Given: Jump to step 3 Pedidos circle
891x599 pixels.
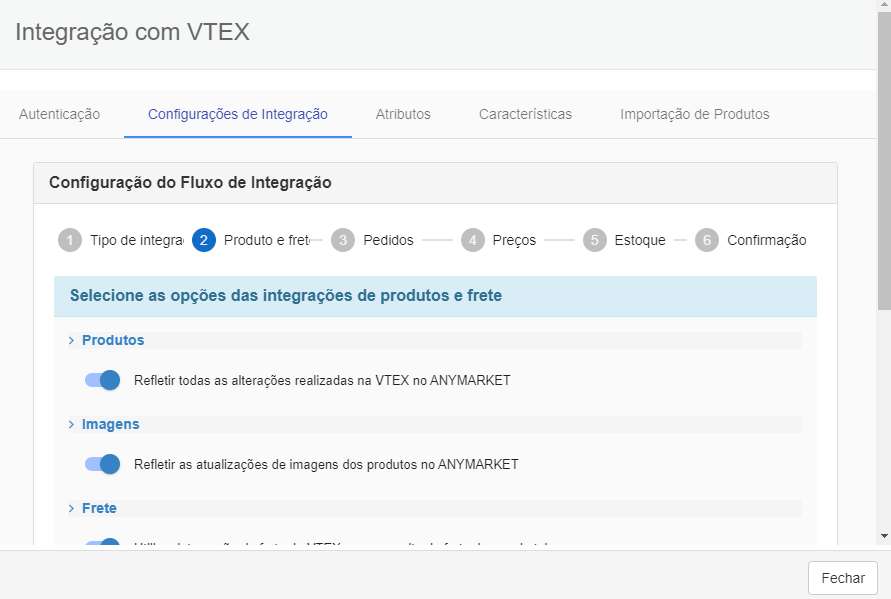Looking at the screenshot, I should (343, 240).
